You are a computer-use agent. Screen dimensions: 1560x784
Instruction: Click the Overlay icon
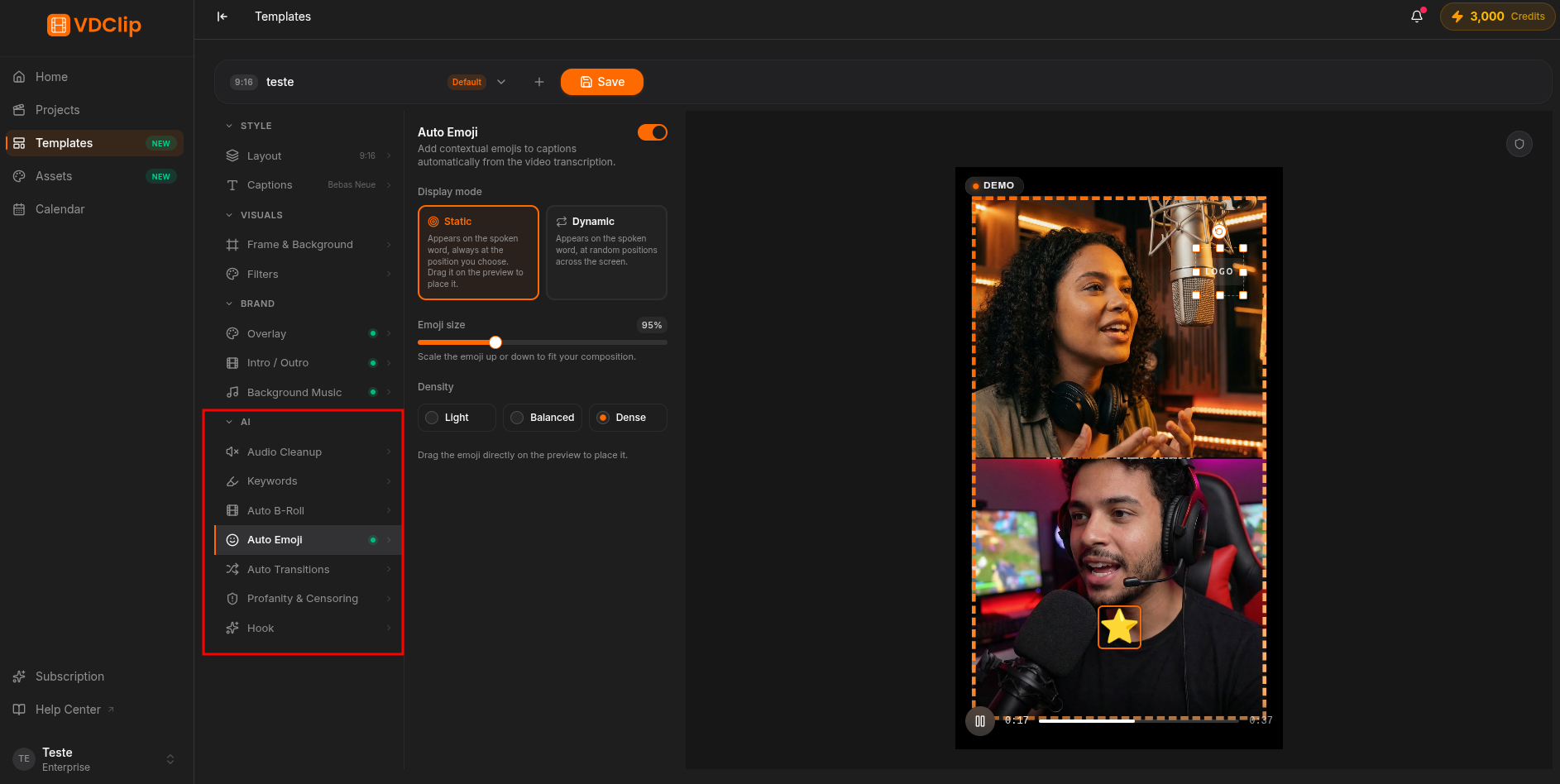(x=232, y=333)
